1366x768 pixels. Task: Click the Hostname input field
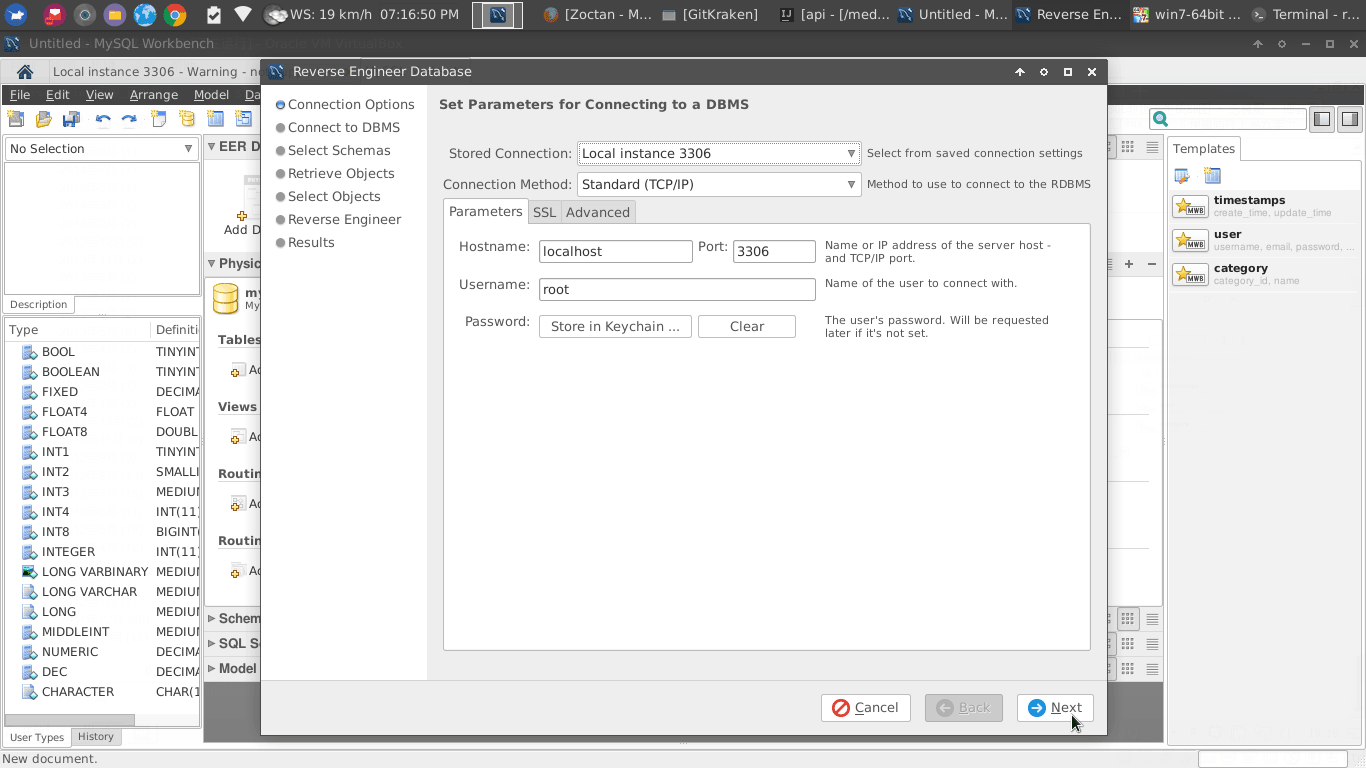click(615, 252)
